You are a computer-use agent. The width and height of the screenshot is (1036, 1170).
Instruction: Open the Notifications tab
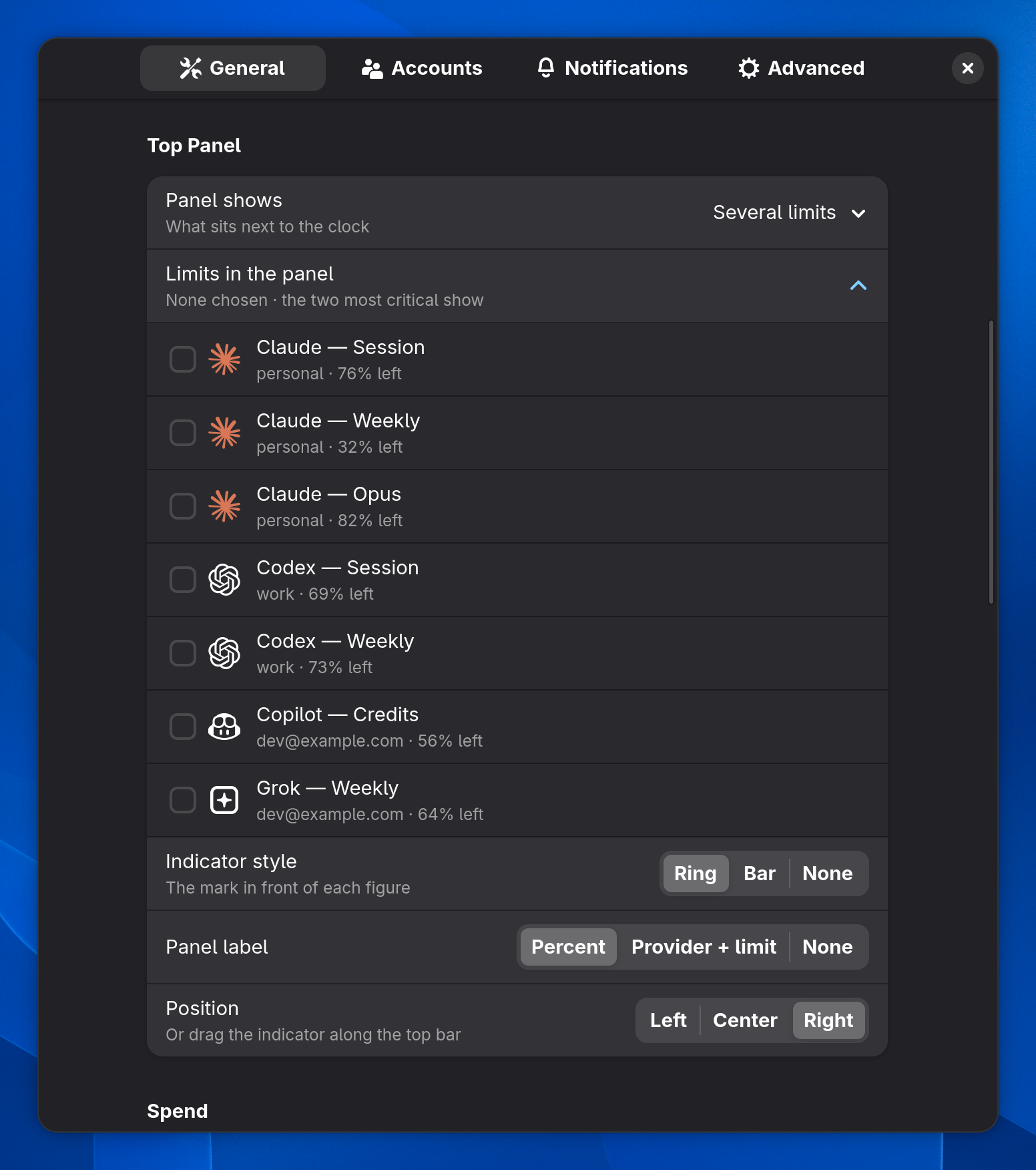coord(613,68)
